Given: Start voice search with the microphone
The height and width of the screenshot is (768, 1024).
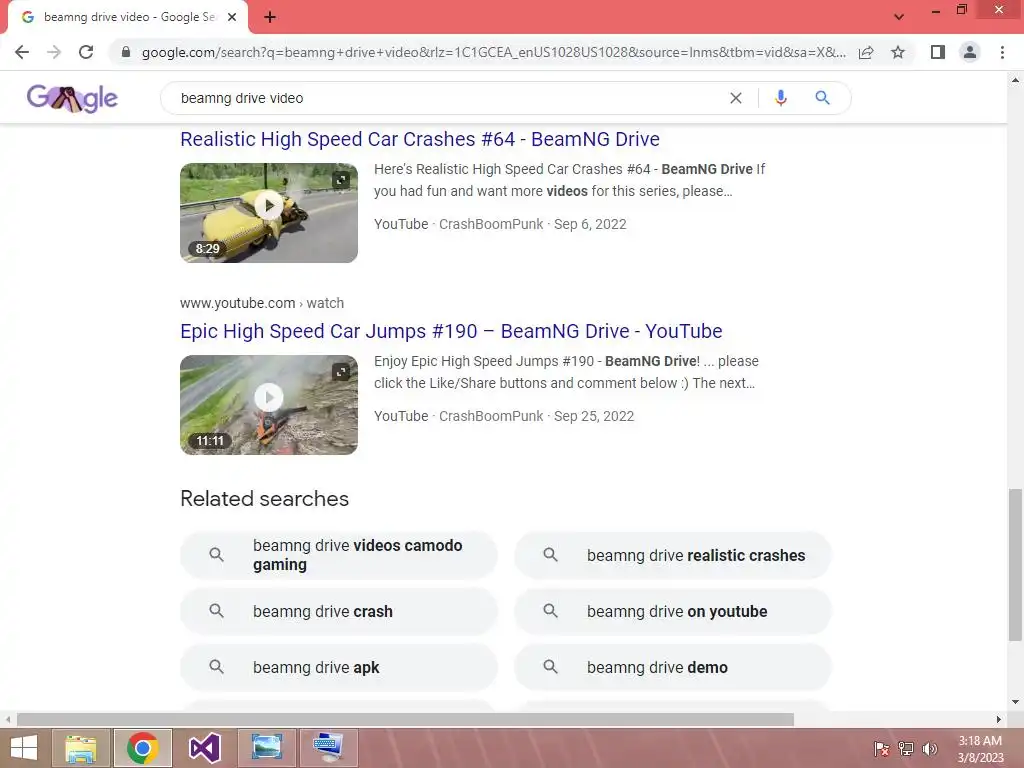Looking at the screenshot, I should click(780, 98).
